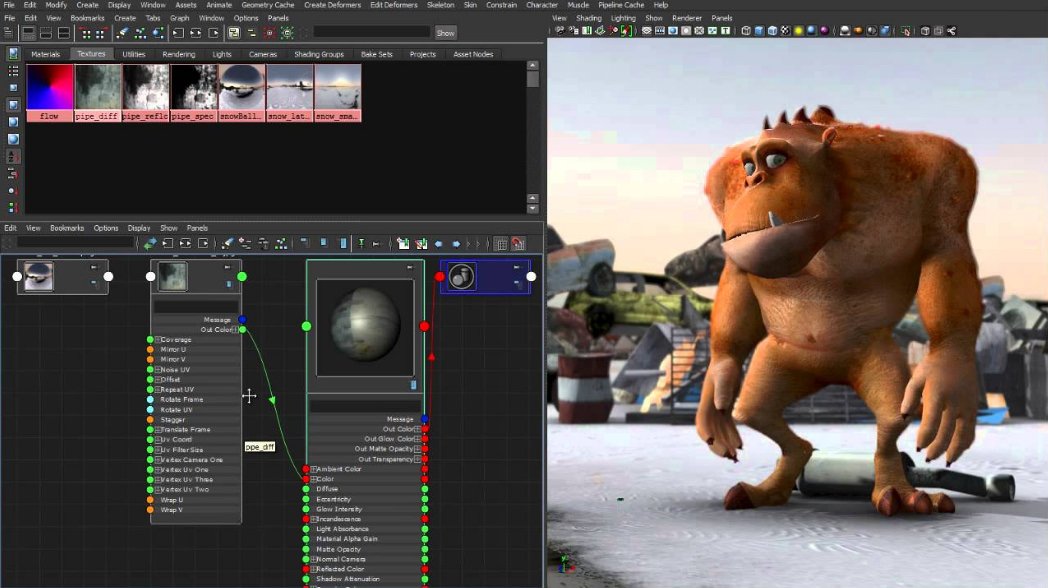Click select camera icon in viewport toolbar
The width and height of the screenshot is (1048, 588).
560,31
